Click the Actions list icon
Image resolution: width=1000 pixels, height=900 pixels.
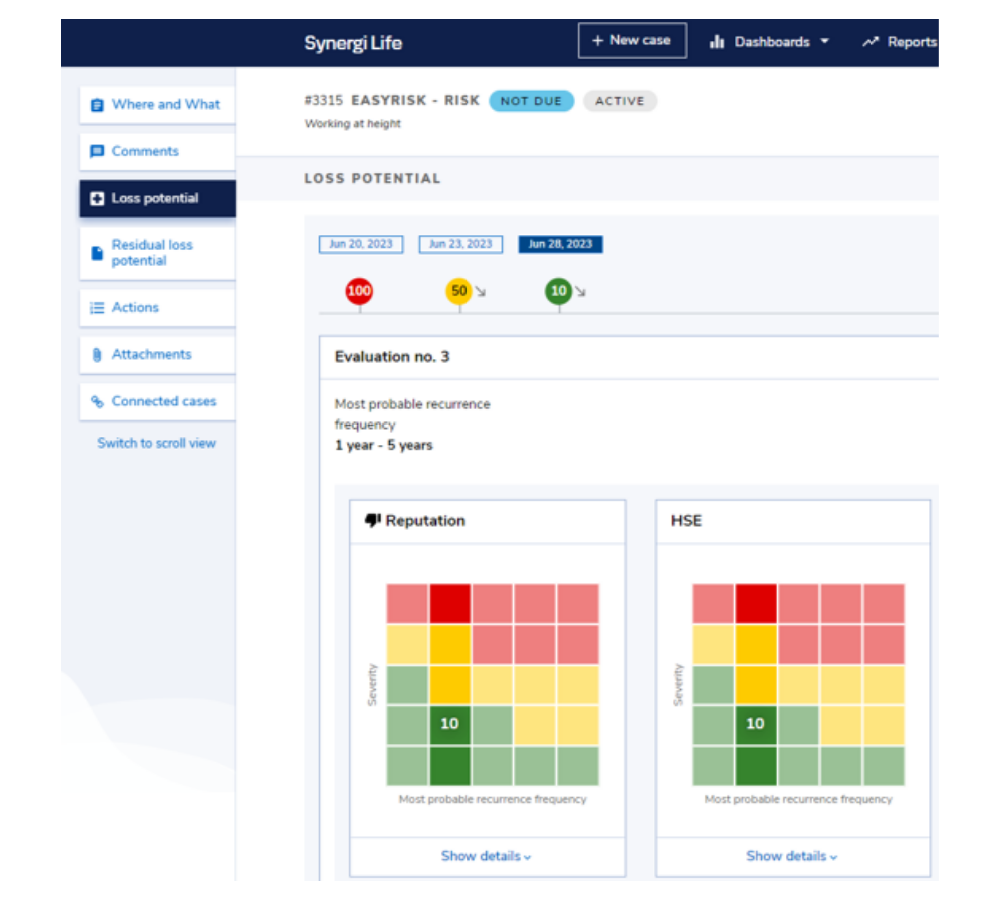tap(96, 307)
